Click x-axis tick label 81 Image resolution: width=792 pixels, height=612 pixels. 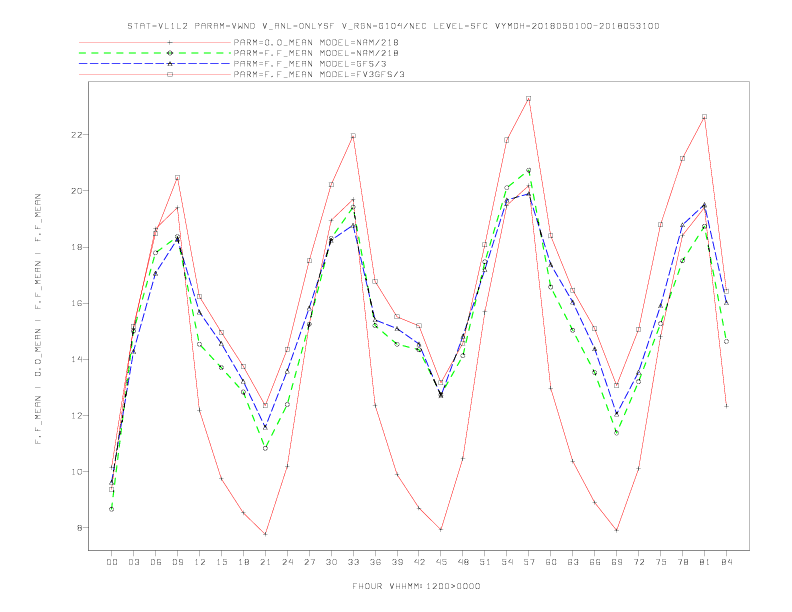(705, 562)
